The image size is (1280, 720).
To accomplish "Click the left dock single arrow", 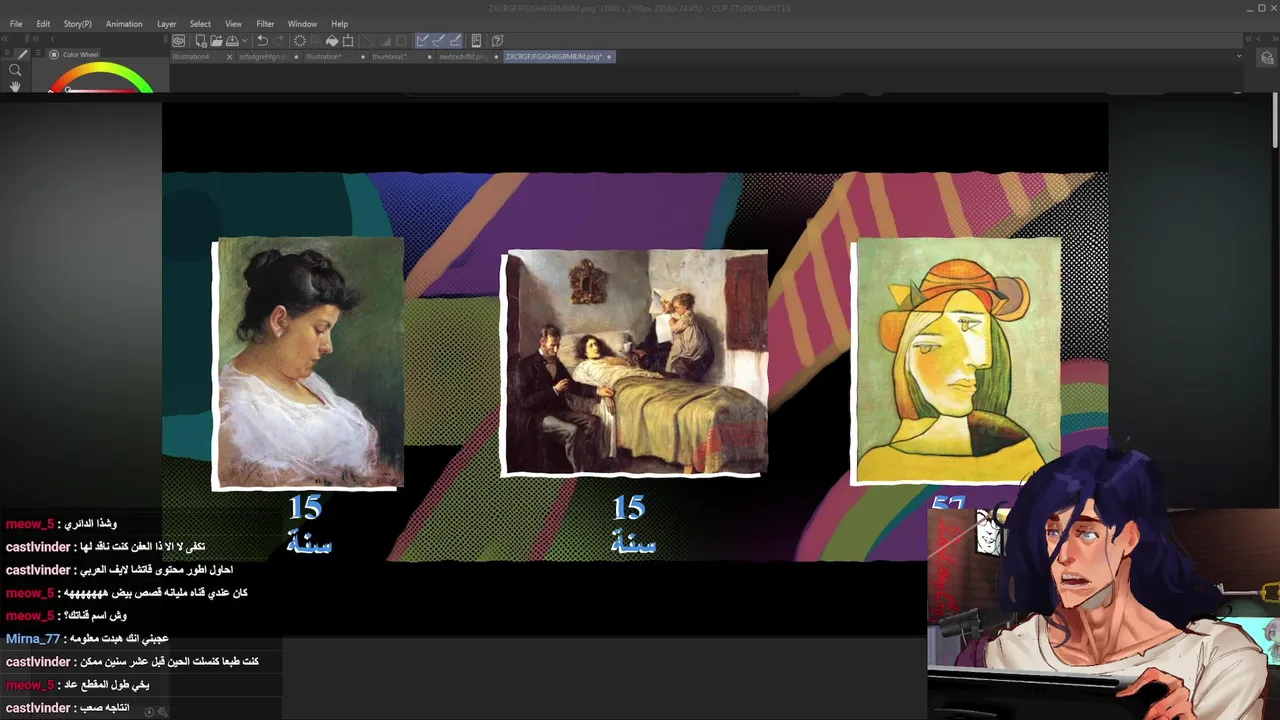I will 53,39.
